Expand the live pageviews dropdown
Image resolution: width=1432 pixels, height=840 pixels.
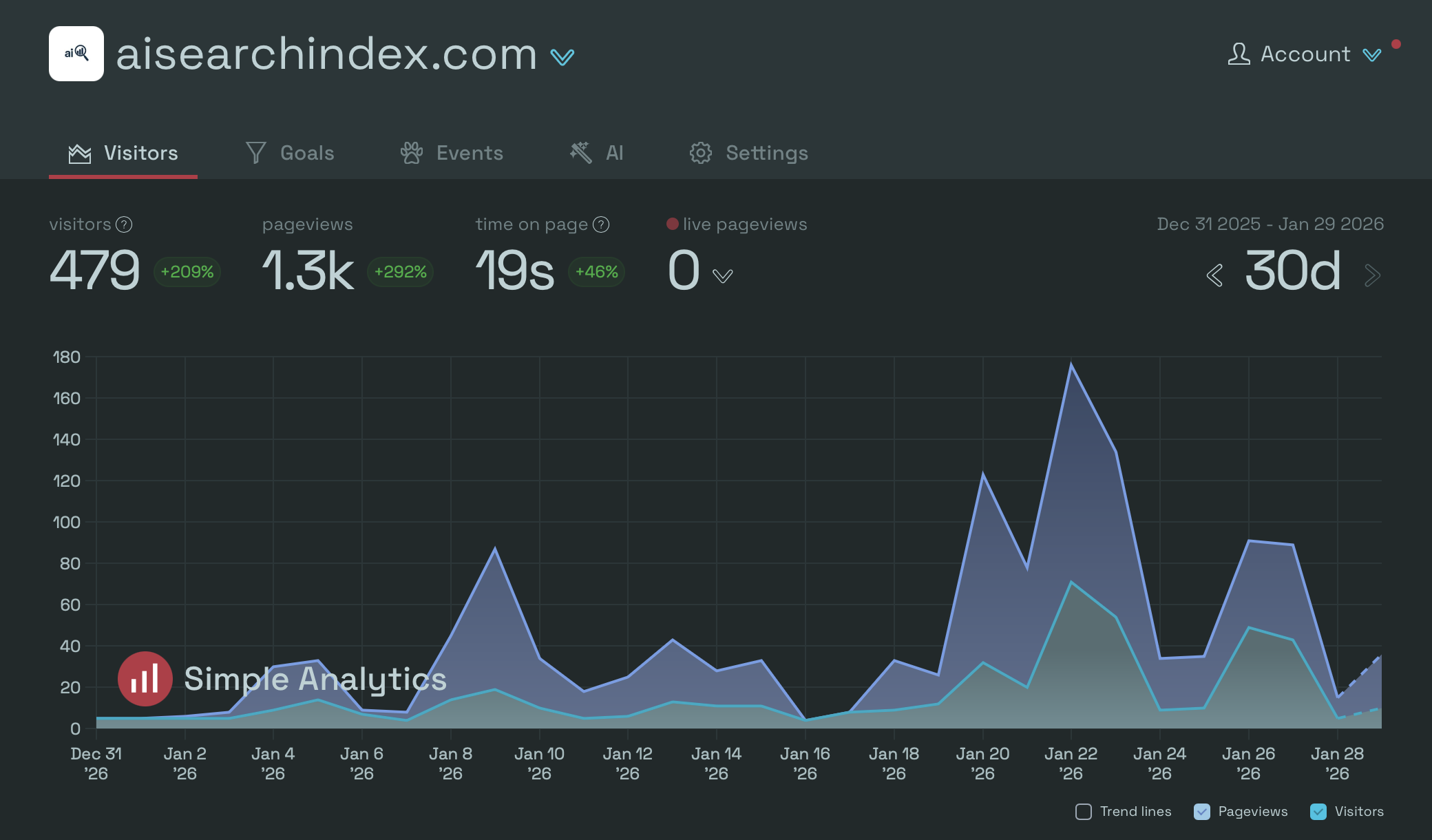tap(723, 275)
